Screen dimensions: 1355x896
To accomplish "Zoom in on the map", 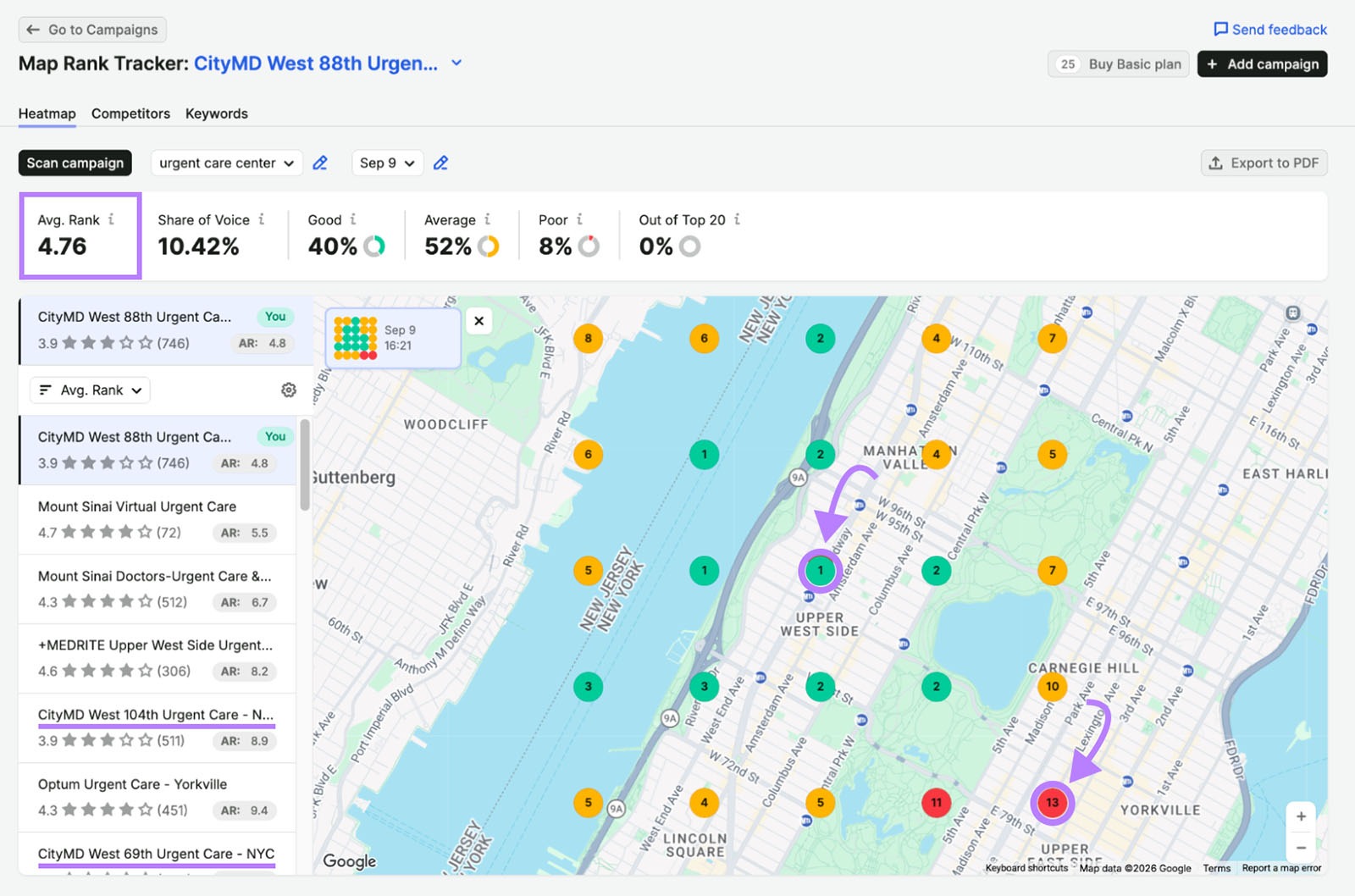I will coord(1301,816).
